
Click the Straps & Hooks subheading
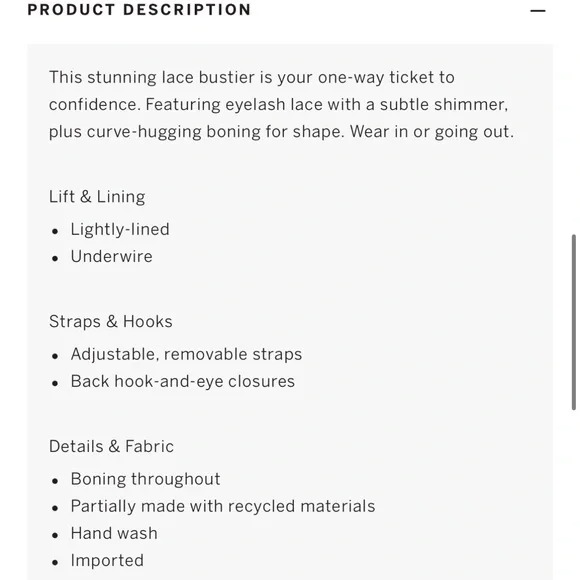(111, 321)
